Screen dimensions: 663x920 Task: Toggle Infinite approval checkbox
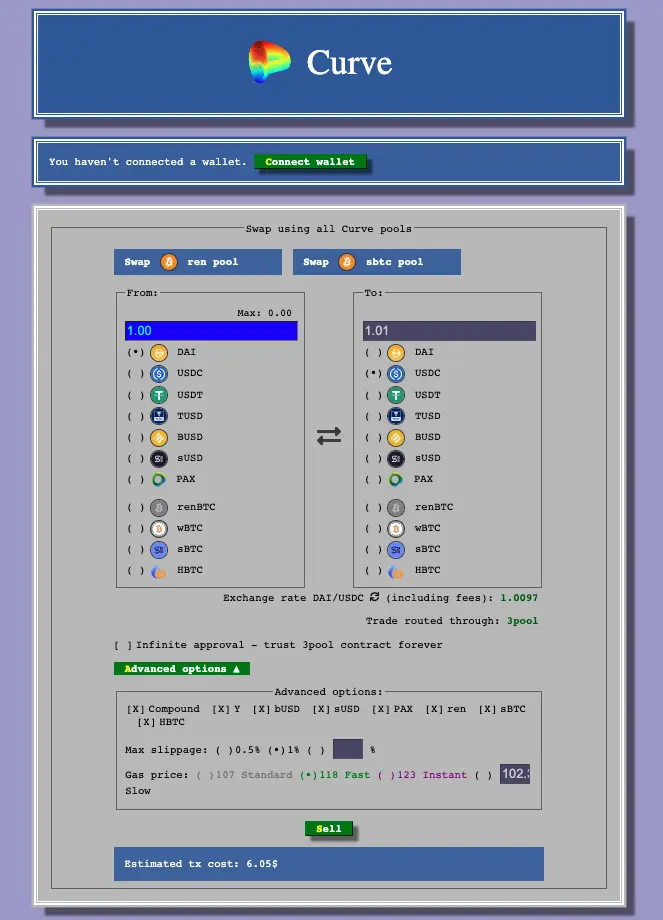pyautogui.click(x=123, y=645)
